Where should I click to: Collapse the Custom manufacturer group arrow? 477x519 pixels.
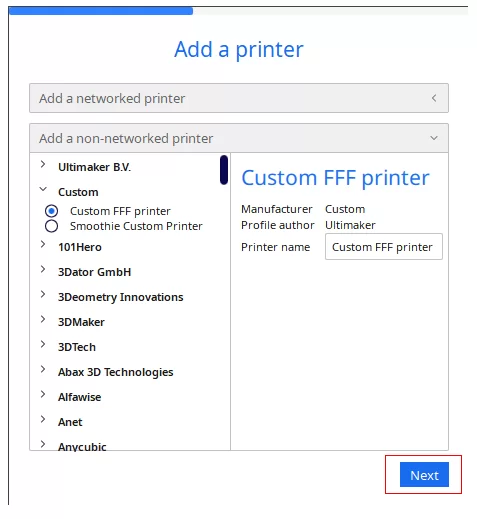click(x=43, y=189)
